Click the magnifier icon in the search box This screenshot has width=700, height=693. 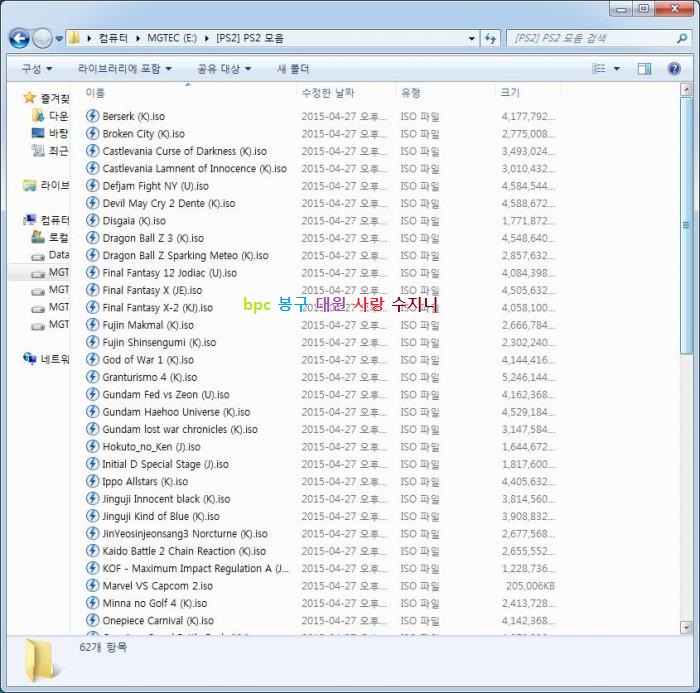[x=682, y=38]
